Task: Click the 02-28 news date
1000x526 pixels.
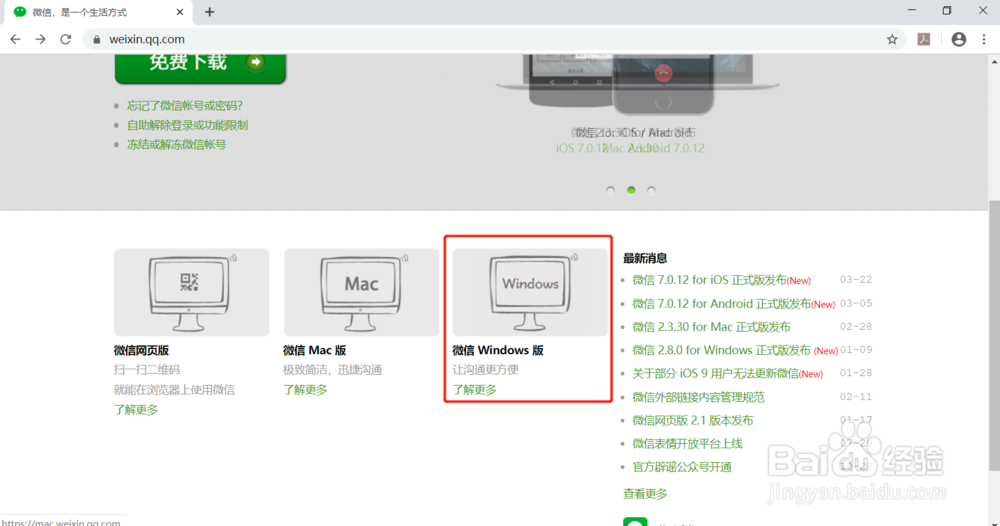Action: tap(856, 326)
